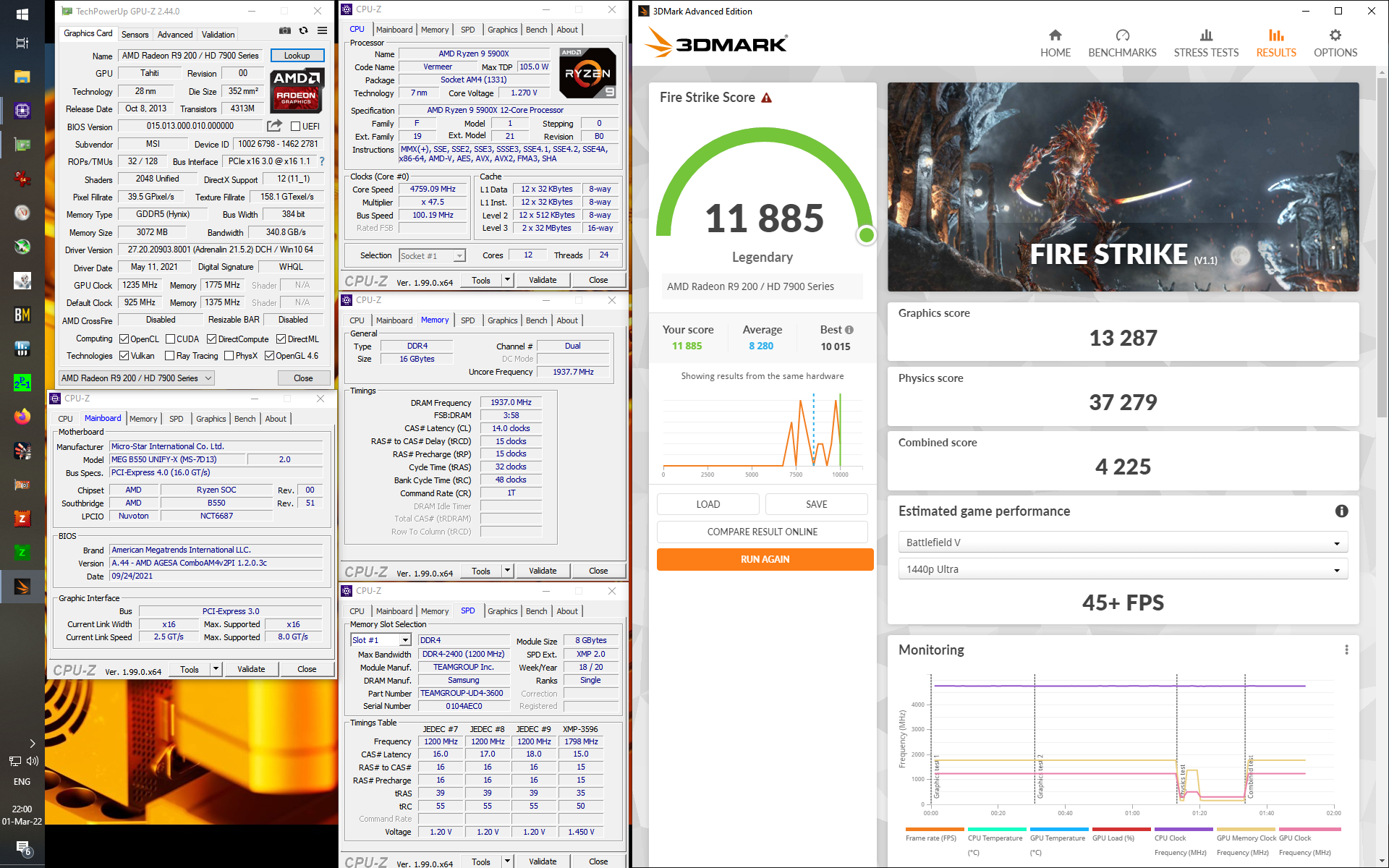This screenshot has height=868, width=1389.
Task: Take a GPU-Z screenshot with camera icon
Action: click(x=285, y=30)
